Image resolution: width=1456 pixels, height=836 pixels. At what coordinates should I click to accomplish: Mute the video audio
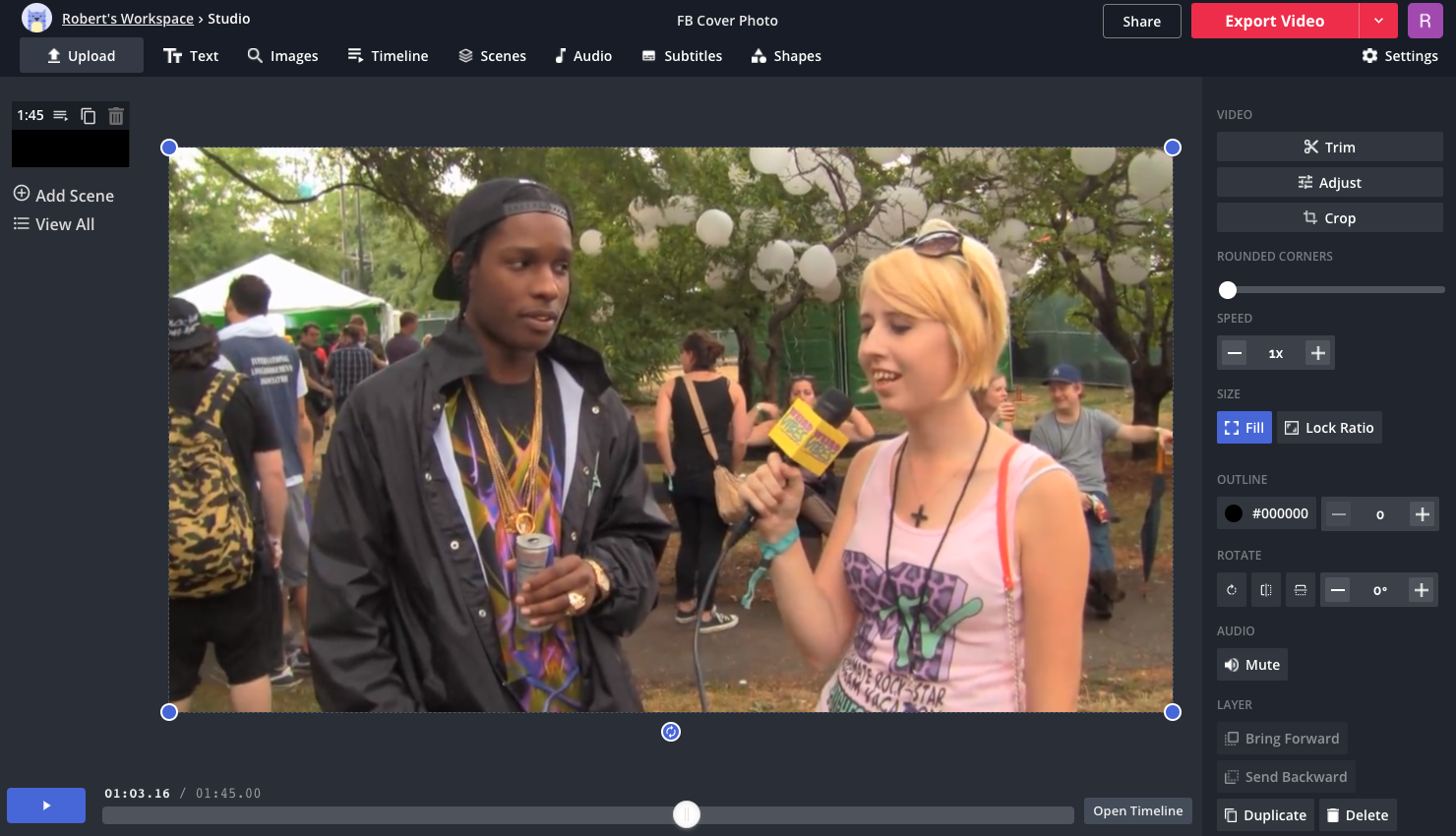pos(1252,665)
